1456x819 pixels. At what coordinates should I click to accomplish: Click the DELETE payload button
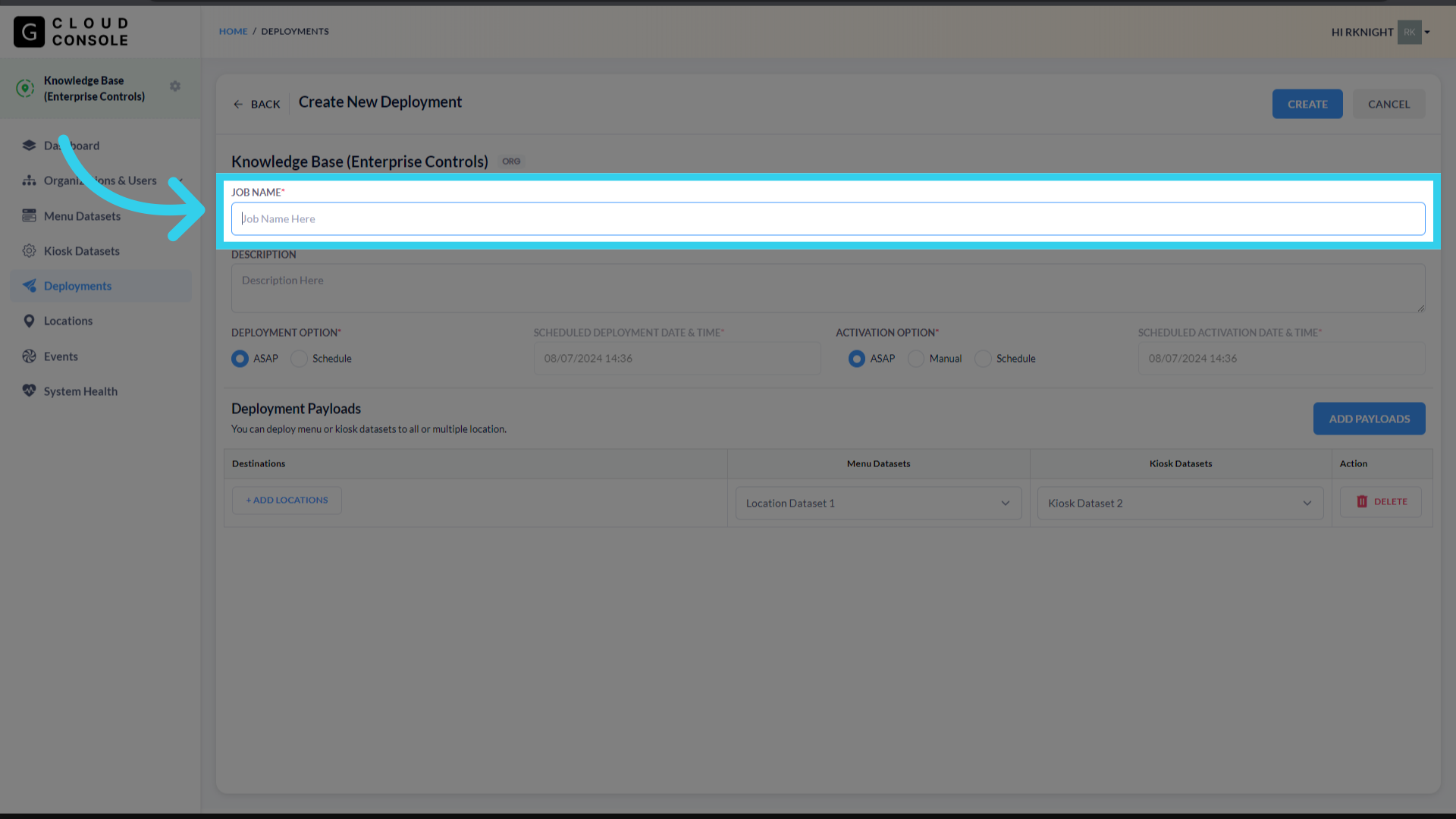pos(1380,502)
